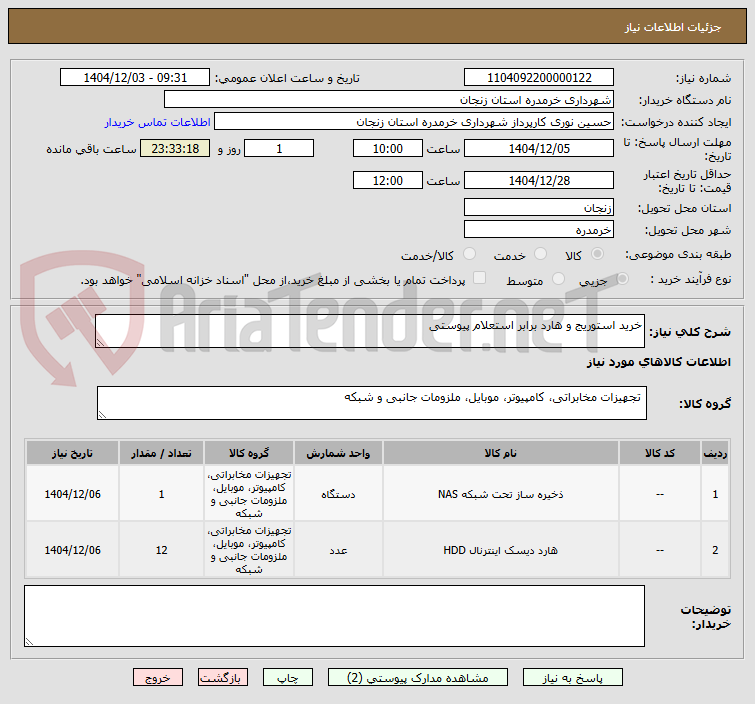The width and height of the screenshot is (755, 704).
Task: Click quantity 12 in HDD row
Action: point(161,550)
